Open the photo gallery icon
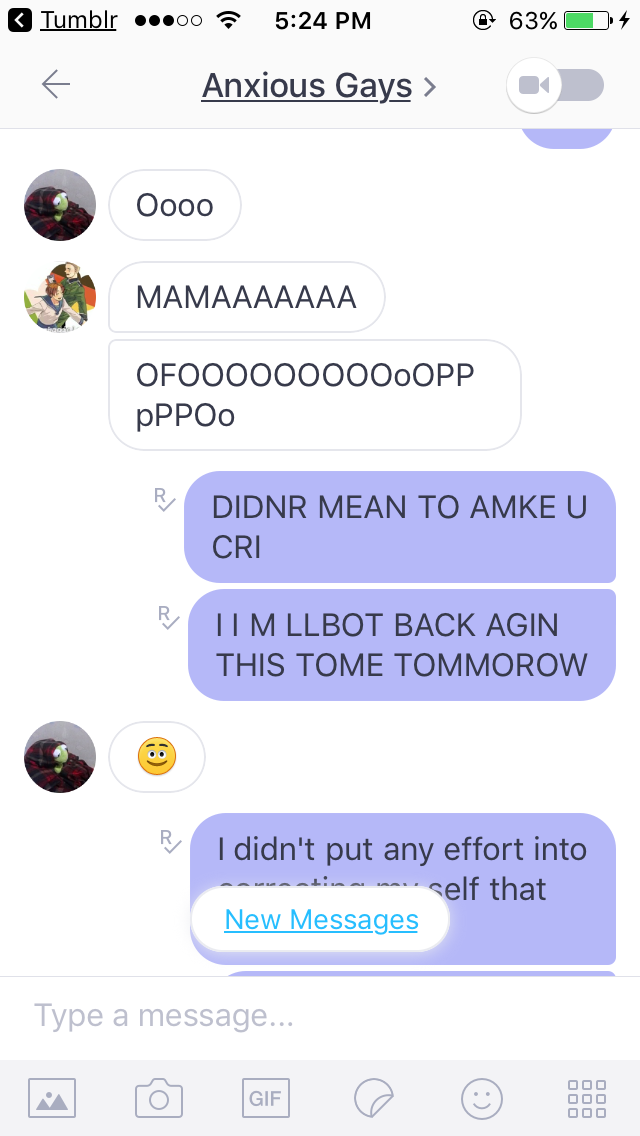The width and height of the screenshot is (640, 1136). pyautogui.click(x=51, y=1098)
